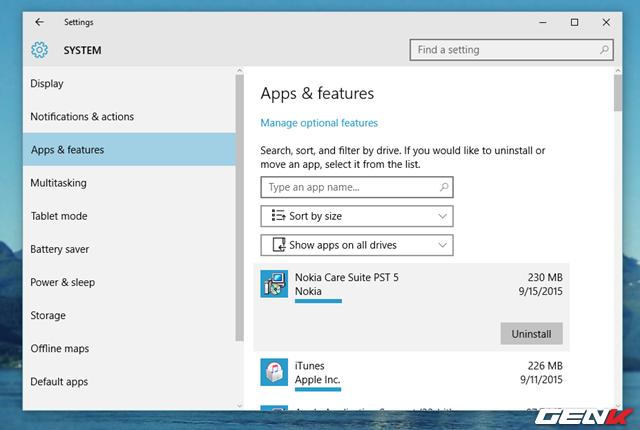Click the SYSTEM gear icon
This screenshot has height=430, width=640.
39,50
